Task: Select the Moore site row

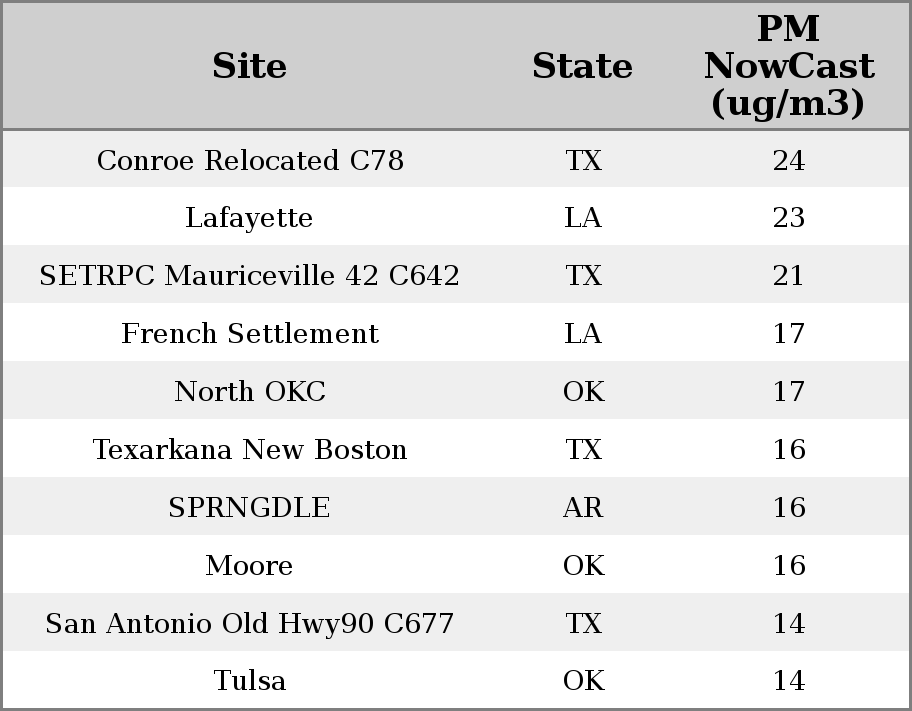Action: (249, 566)
